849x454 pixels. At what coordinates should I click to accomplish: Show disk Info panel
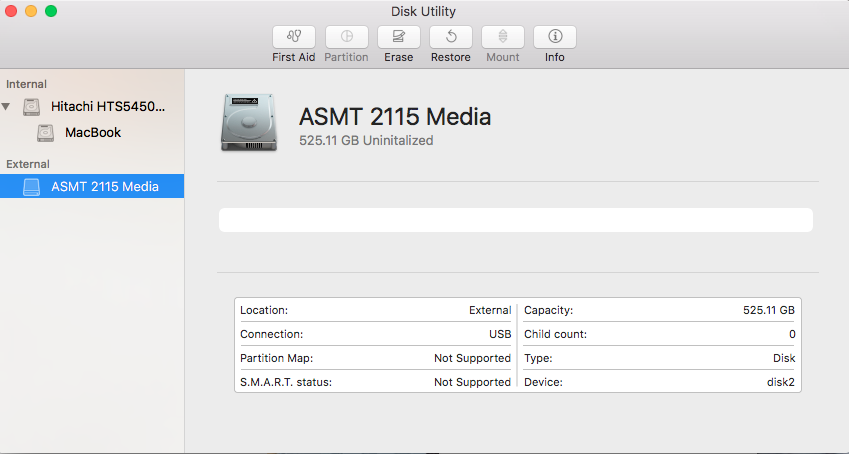(x=555, y=37)
